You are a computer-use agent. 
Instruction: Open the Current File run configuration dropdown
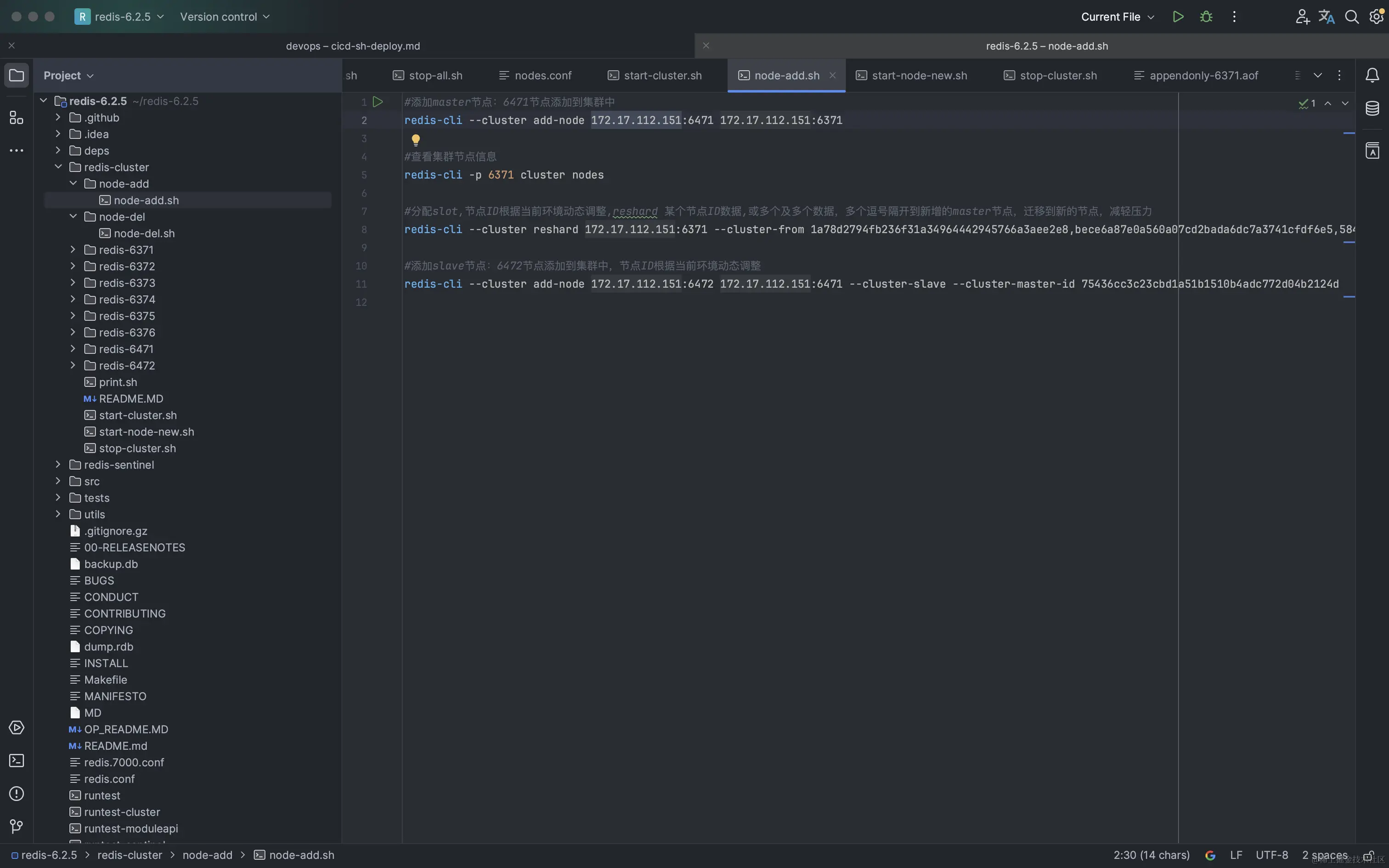pos(1117,17)
